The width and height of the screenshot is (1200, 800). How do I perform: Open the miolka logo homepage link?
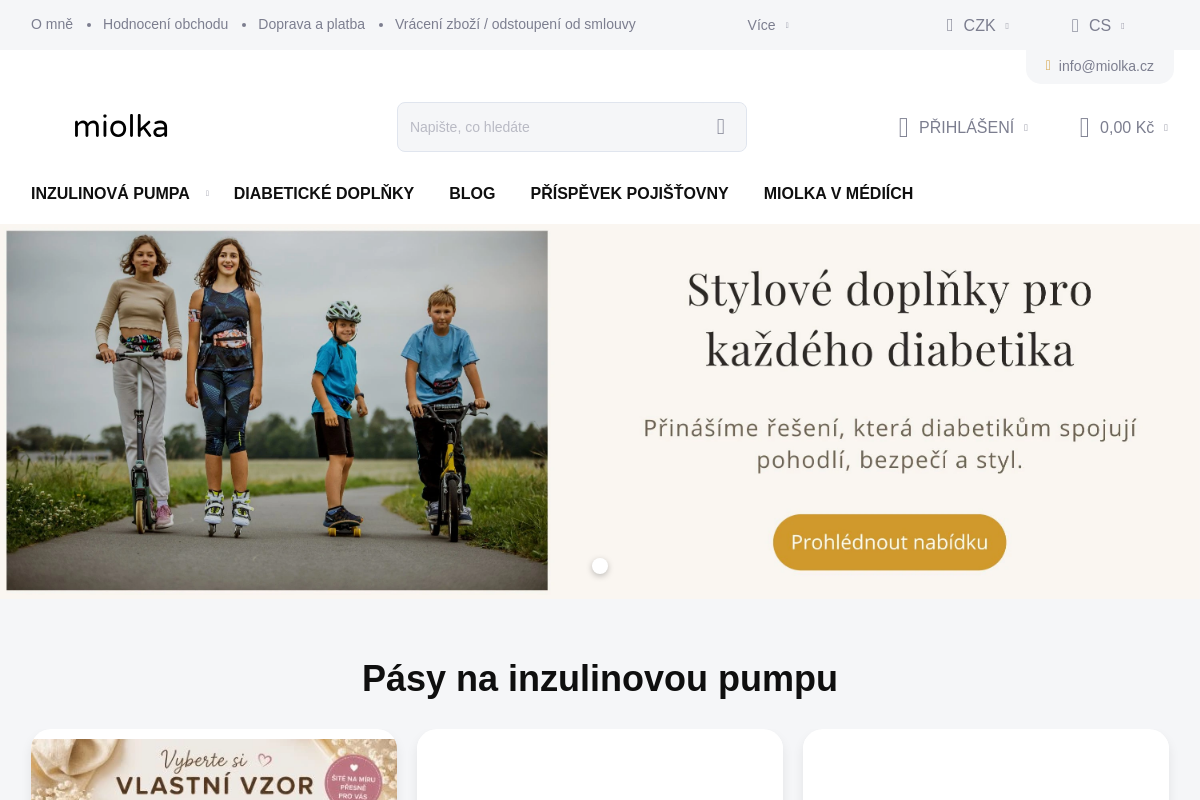coord(121,126)
